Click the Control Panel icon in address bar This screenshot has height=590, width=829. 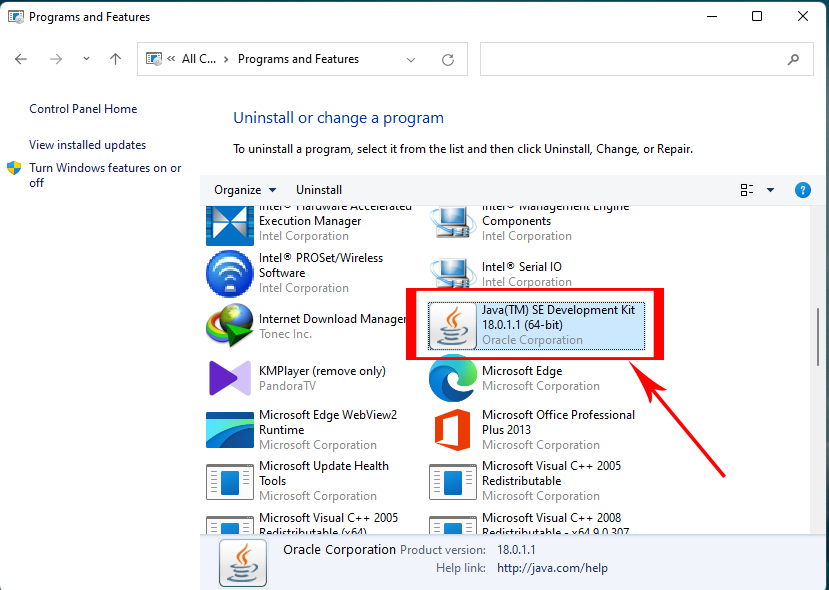(154, 59)
